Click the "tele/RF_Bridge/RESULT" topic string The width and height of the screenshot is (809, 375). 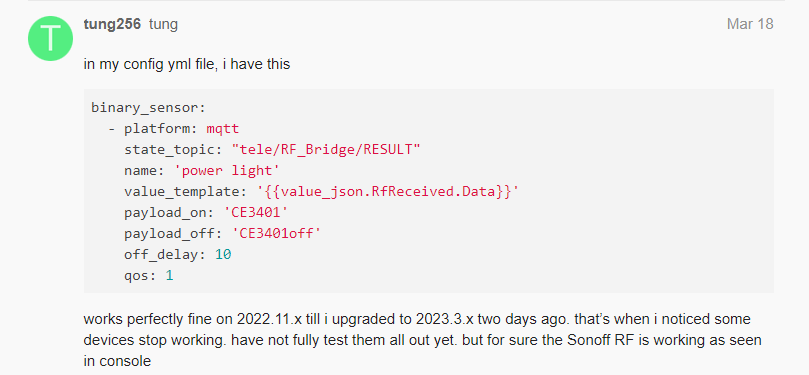326,150
